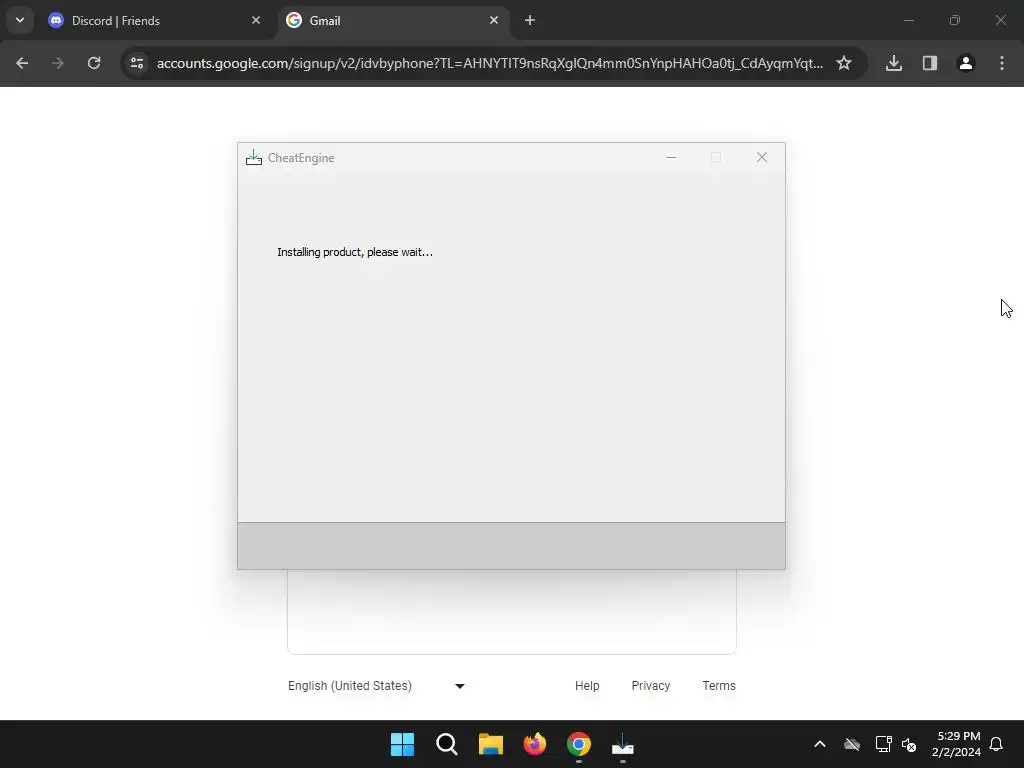1024x768 pixels.
Task: Restore down the Chrome window
Action: coord(955,20)
